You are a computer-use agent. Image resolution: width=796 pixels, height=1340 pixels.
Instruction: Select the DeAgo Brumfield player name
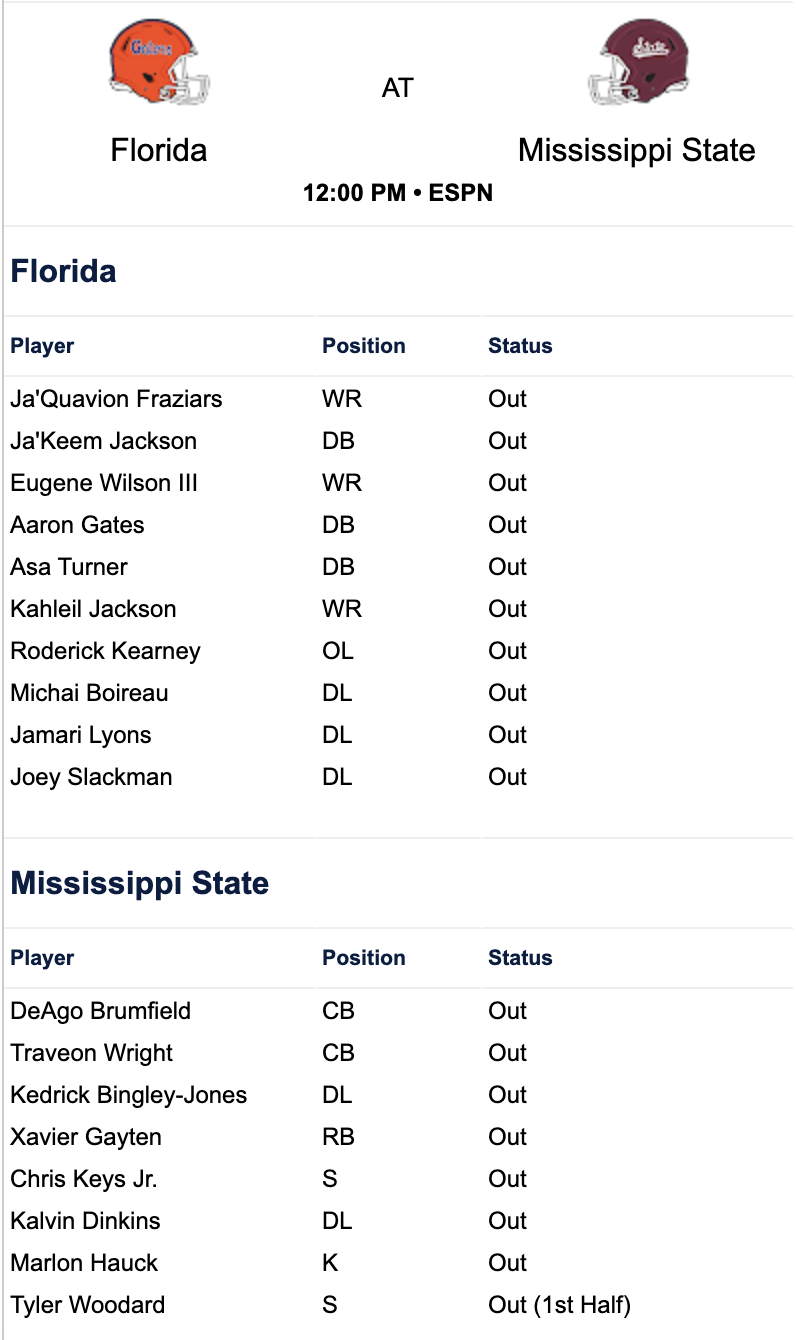click(x=100, y=1011)
